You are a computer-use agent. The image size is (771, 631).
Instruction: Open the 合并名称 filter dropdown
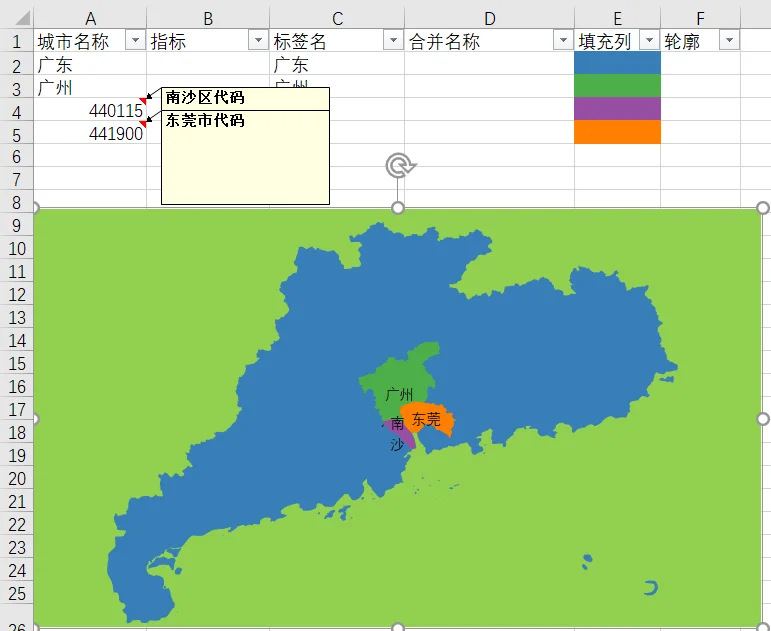pos(563,40)
